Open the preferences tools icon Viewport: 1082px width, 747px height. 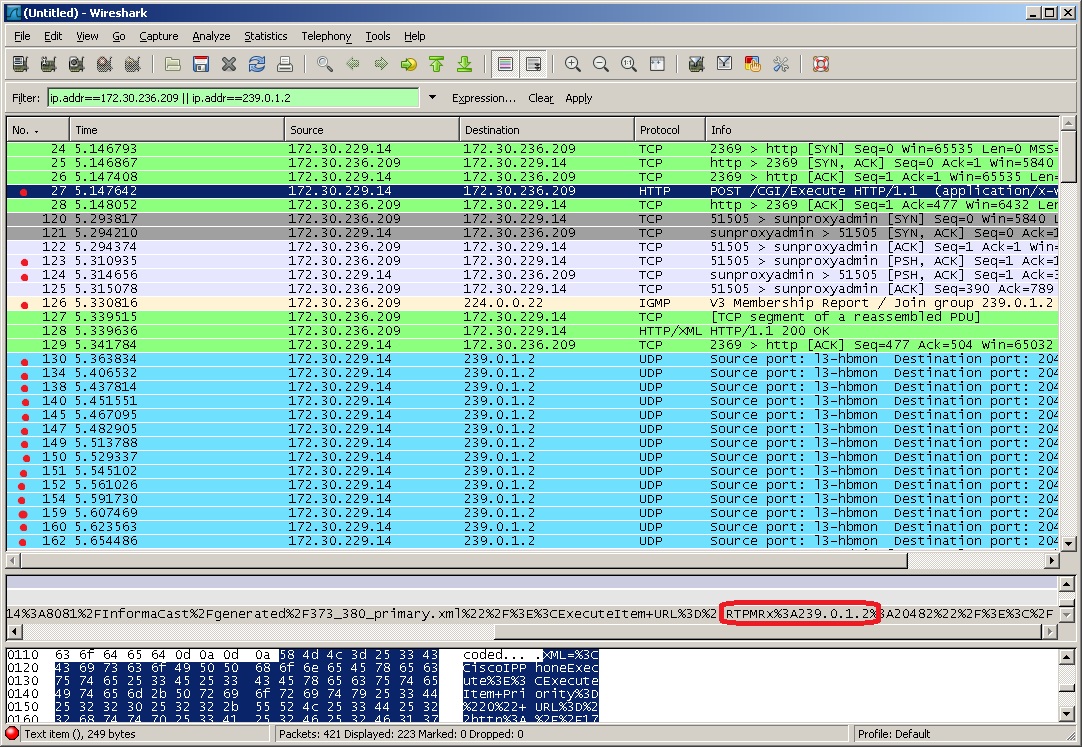coord(781,64)
